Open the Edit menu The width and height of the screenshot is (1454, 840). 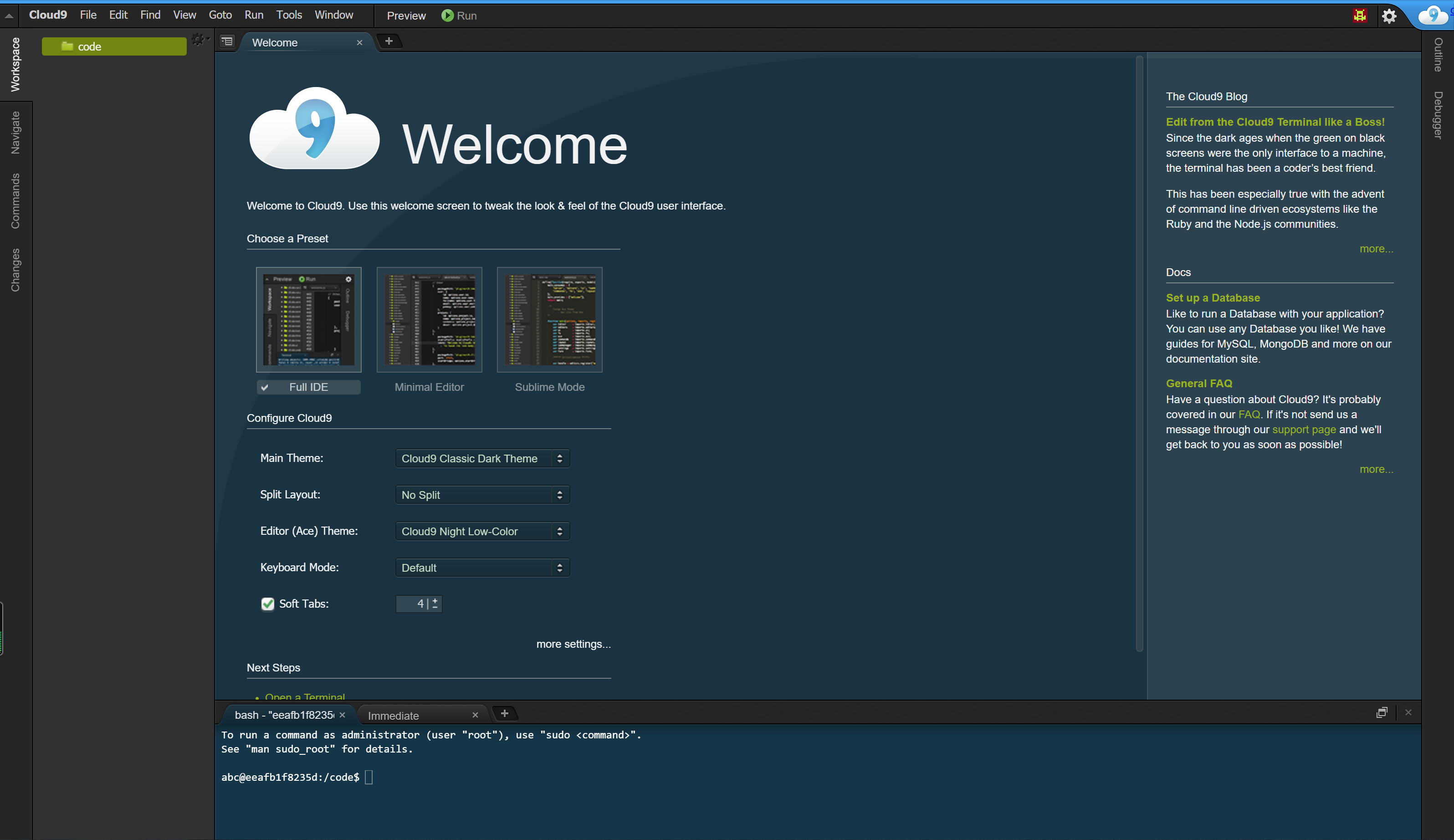click(x=118, y=15)
